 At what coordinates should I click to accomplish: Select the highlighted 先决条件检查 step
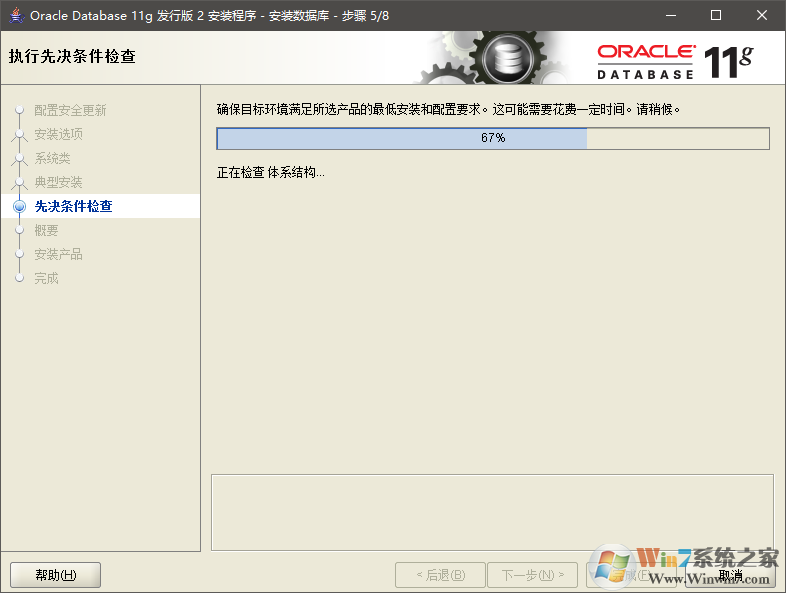101,206
